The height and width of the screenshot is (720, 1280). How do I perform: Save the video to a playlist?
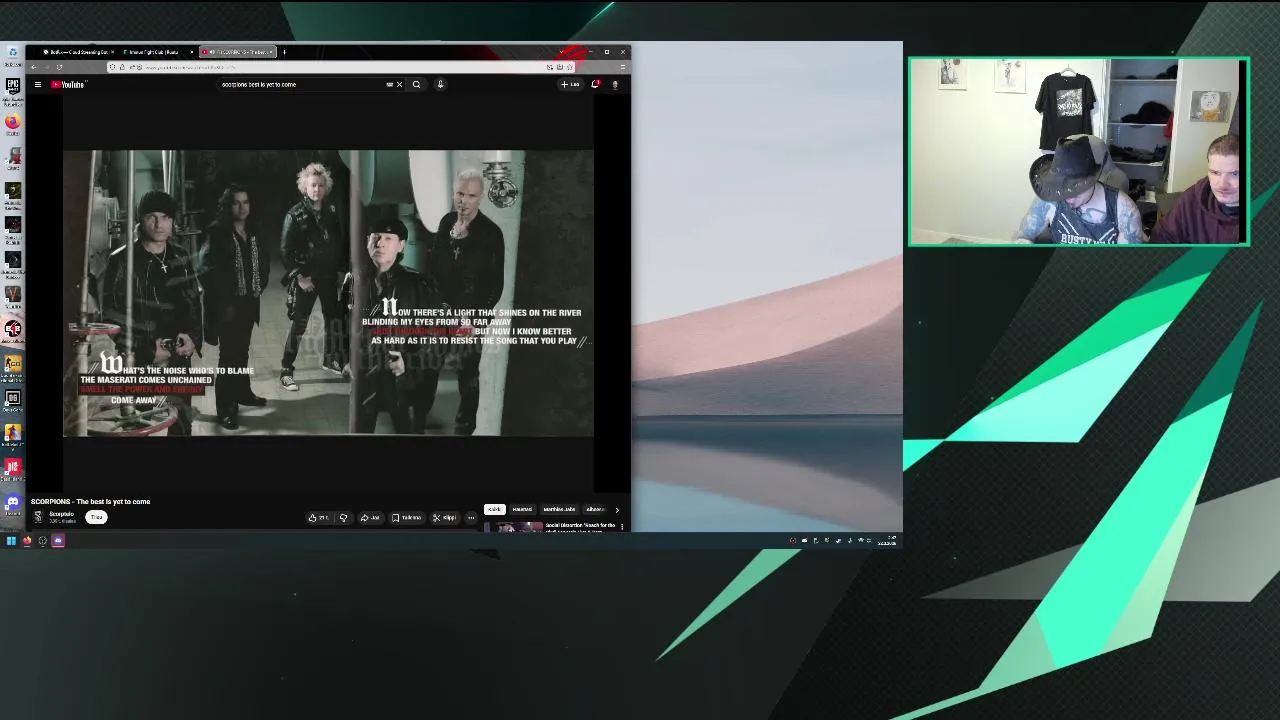407,517
